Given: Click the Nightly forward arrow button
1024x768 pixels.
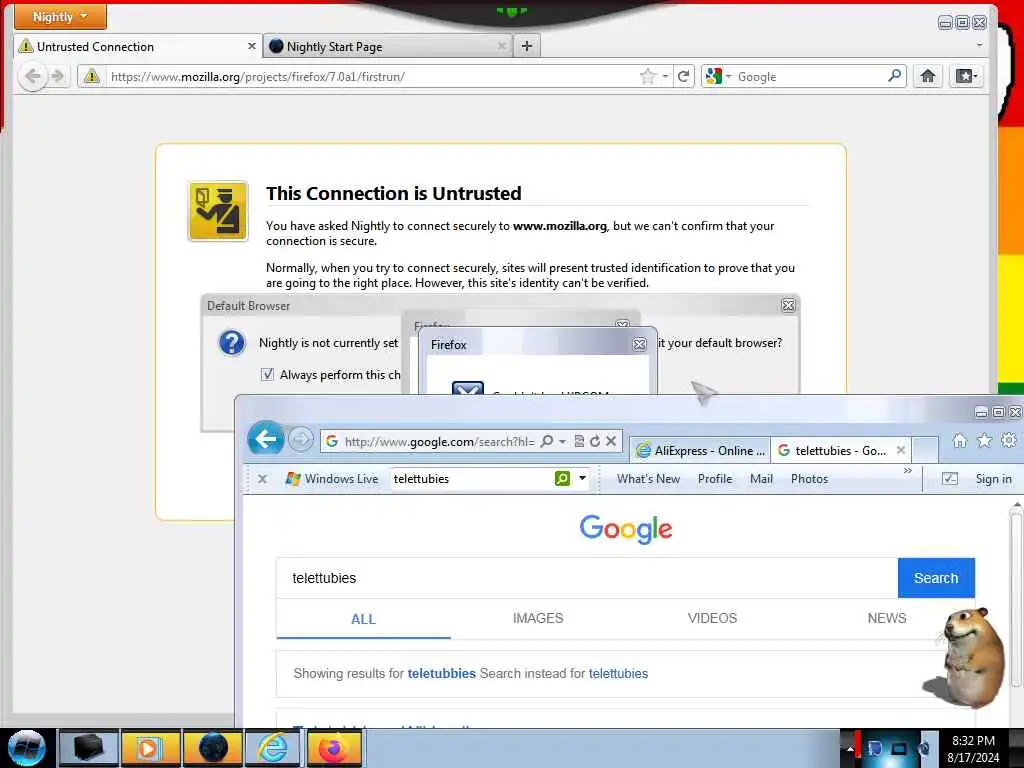Looking at the screenshot, I should coord(58,76).
